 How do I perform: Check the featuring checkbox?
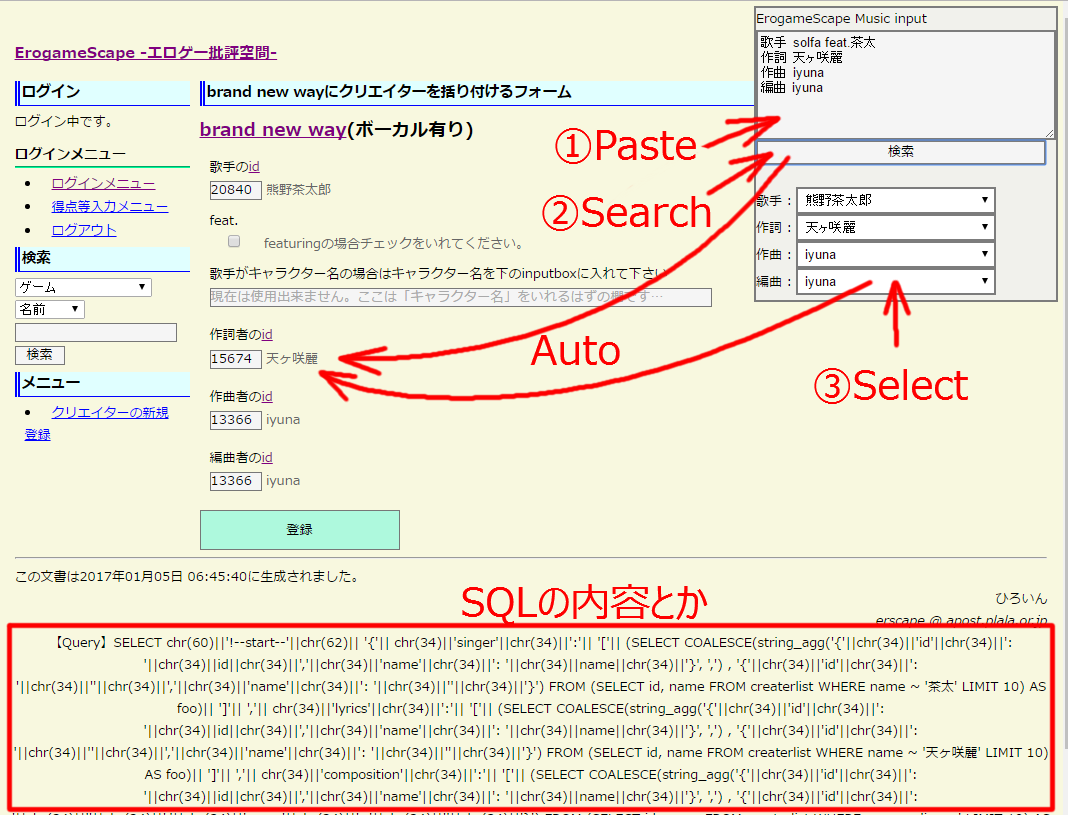234,241
